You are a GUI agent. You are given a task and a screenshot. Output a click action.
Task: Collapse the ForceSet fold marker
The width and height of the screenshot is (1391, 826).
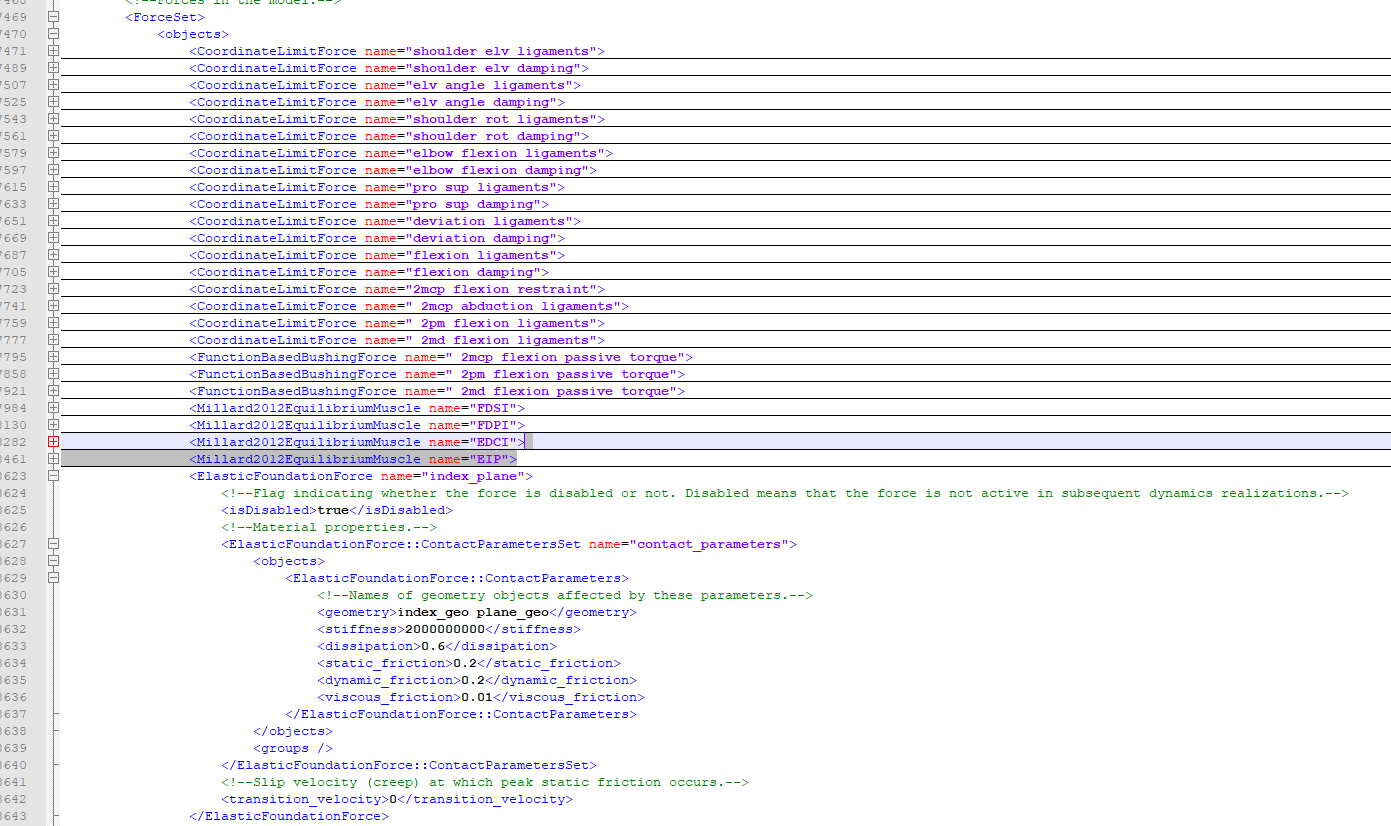tap(53, 17)
